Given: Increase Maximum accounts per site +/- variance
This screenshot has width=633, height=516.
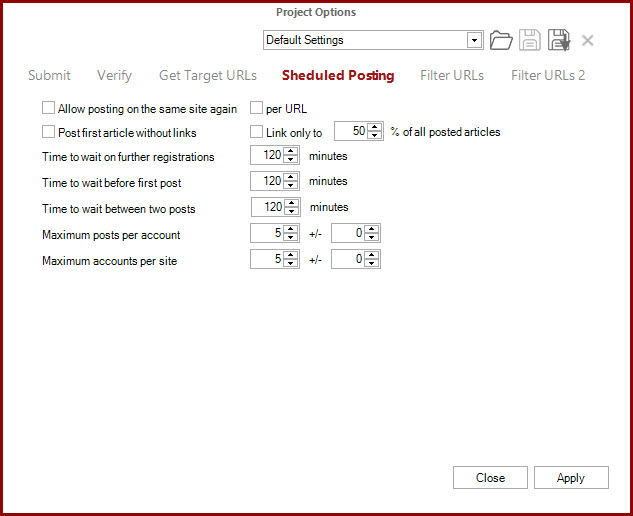Looking at the screenshot, I should coord(371,255).
